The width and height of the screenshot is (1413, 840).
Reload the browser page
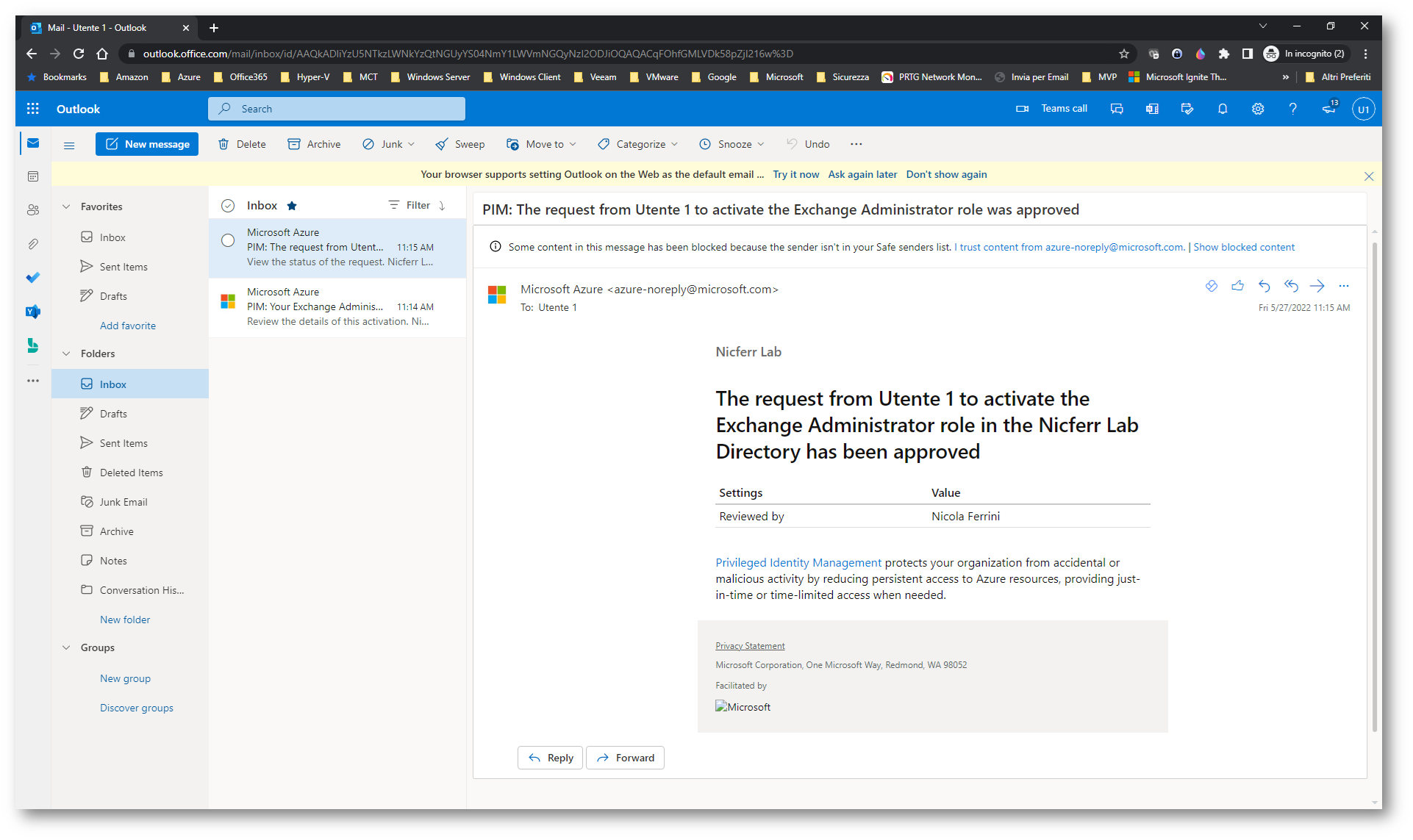[79, 54]
